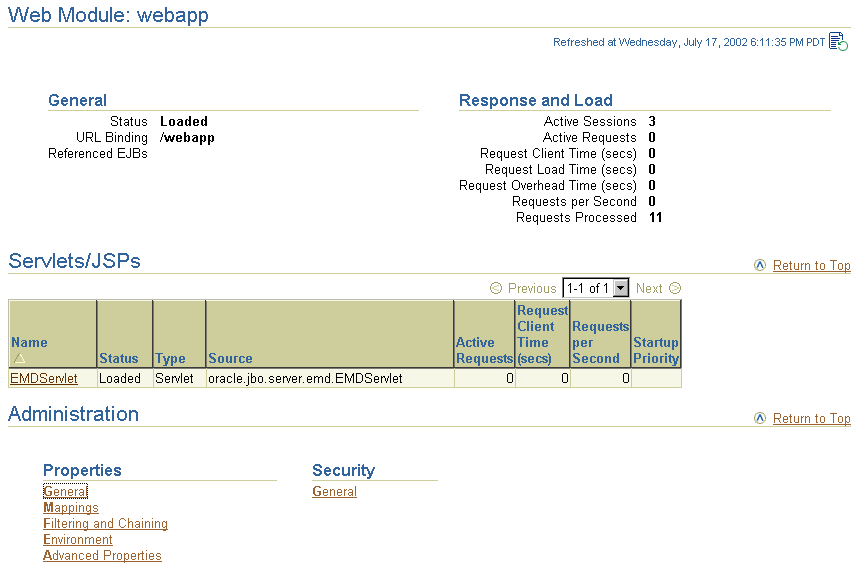This screenshot has height=576, width=858.
Task: Sort table by Source column header
Action: (230, 358)
